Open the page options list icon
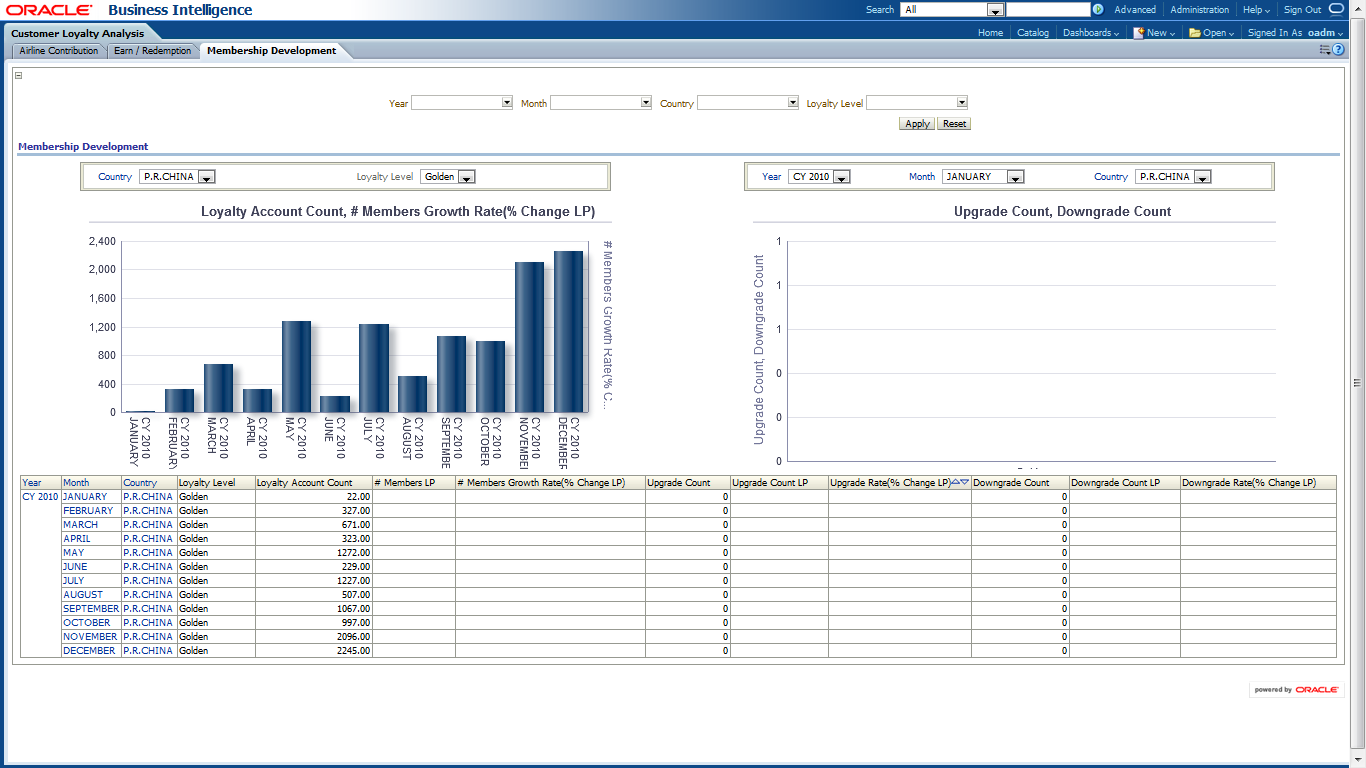1366x768 pixels. (x=1325, y=49)
